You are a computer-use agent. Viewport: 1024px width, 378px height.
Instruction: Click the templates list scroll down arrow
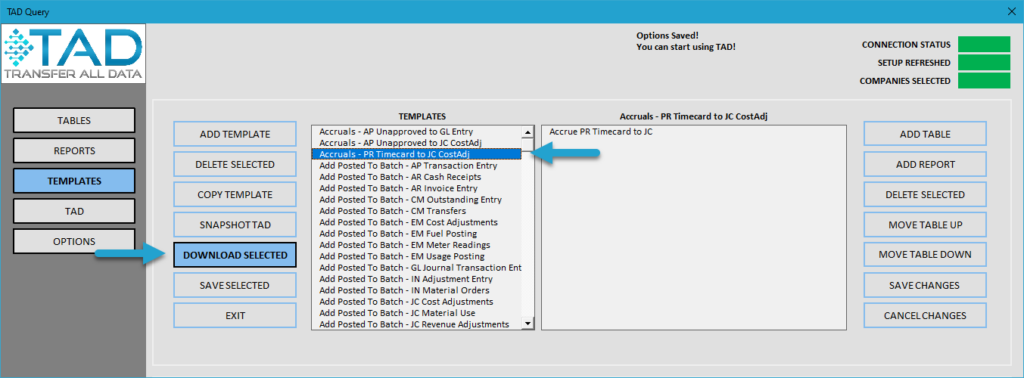coord(528,324)
